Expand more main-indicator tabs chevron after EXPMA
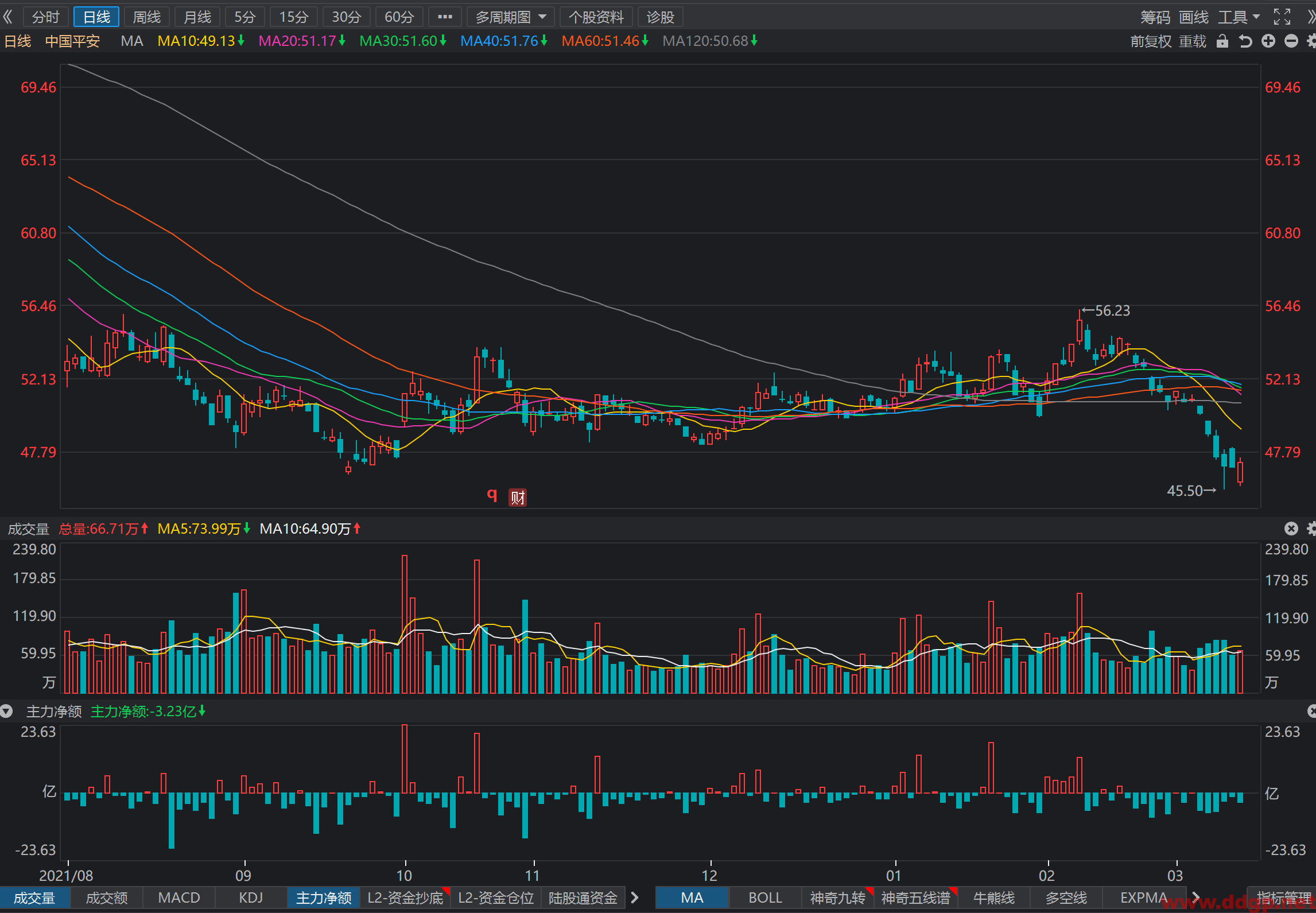 tap(1195, 898)
